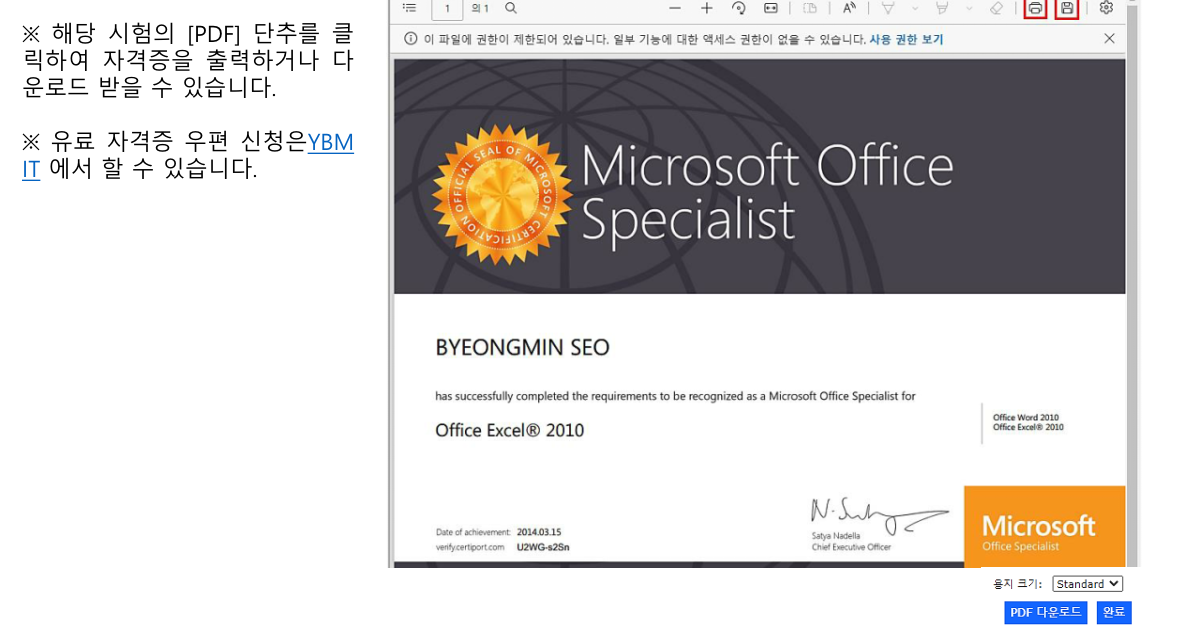Viewport: 1187px width, 640px height.
Task: Click the 완료 button
Action: click(1114, 612)
